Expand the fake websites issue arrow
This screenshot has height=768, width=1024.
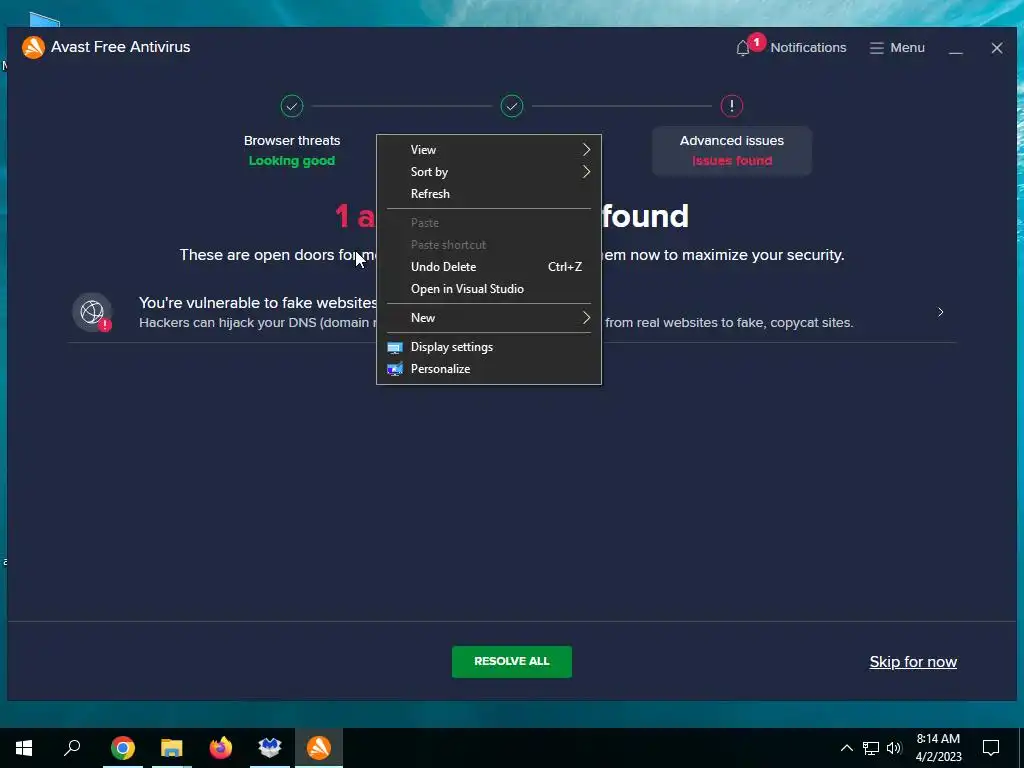[940, 312]
